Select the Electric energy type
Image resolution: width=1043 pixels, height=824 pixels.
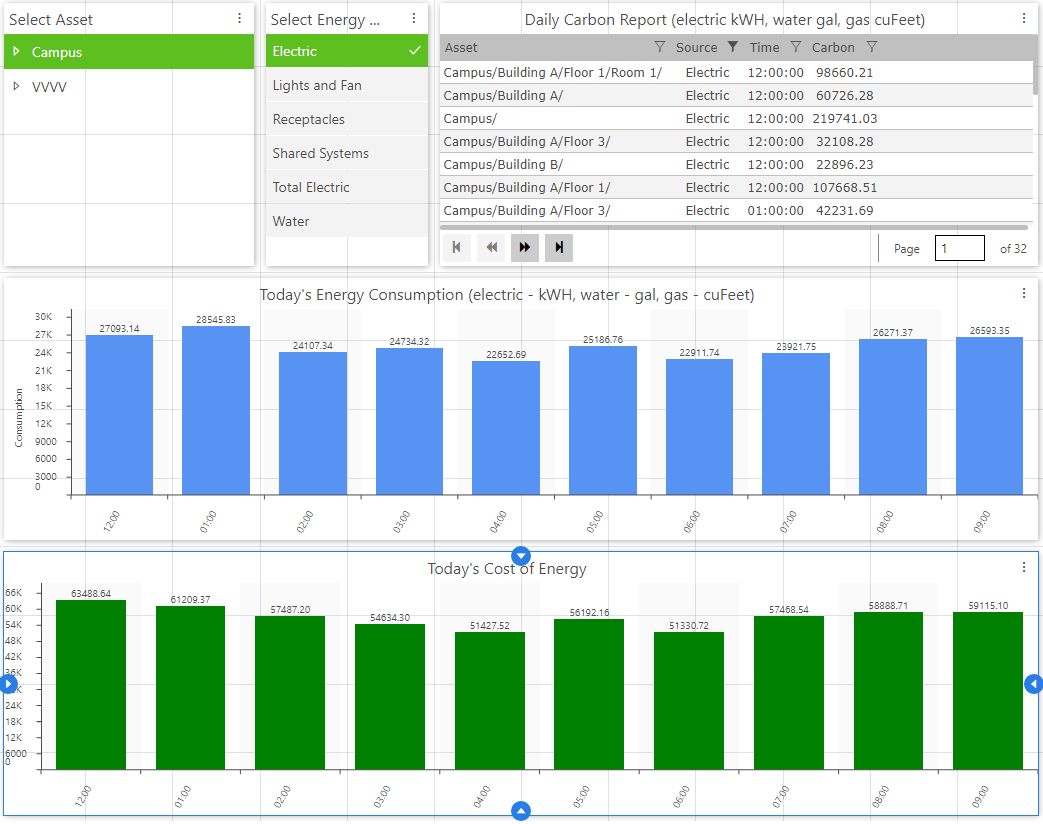[347, 51]
